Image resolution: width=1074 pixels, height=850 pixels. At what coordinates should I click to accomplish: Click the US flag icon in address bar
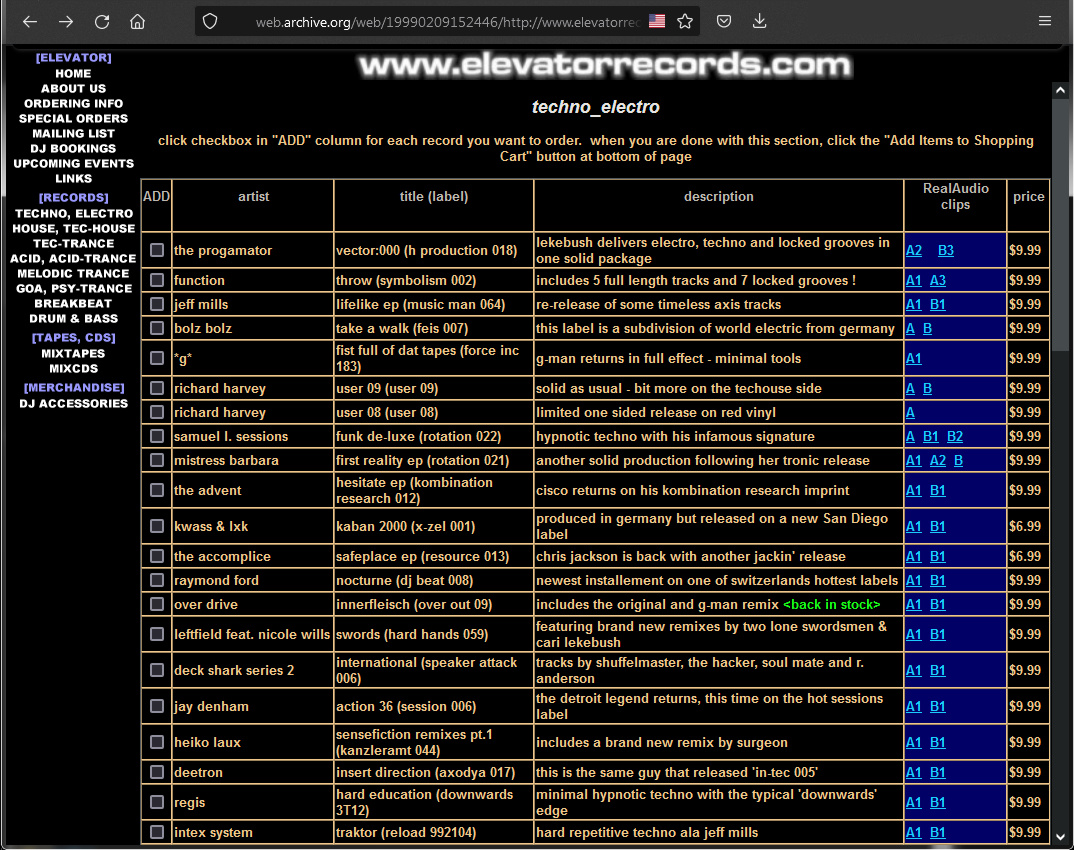click(657, 21)
